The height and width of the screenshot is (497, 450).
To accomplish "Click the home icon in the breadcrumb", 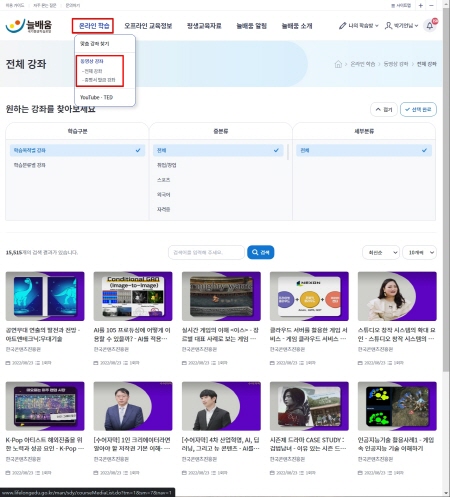I will coord(338,64).
